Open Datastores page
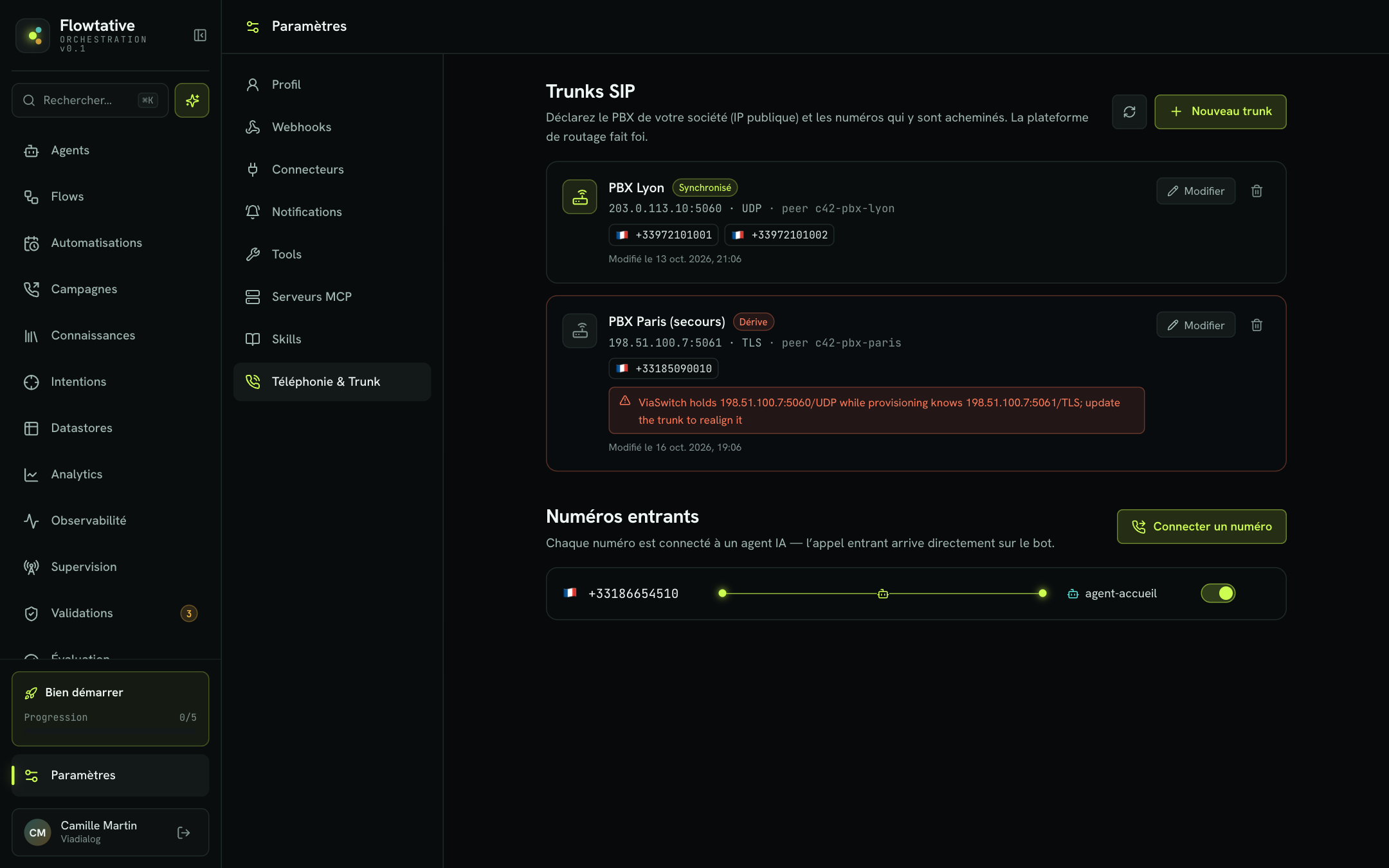This screenshot has height=868, width=1389. (110, 428)
